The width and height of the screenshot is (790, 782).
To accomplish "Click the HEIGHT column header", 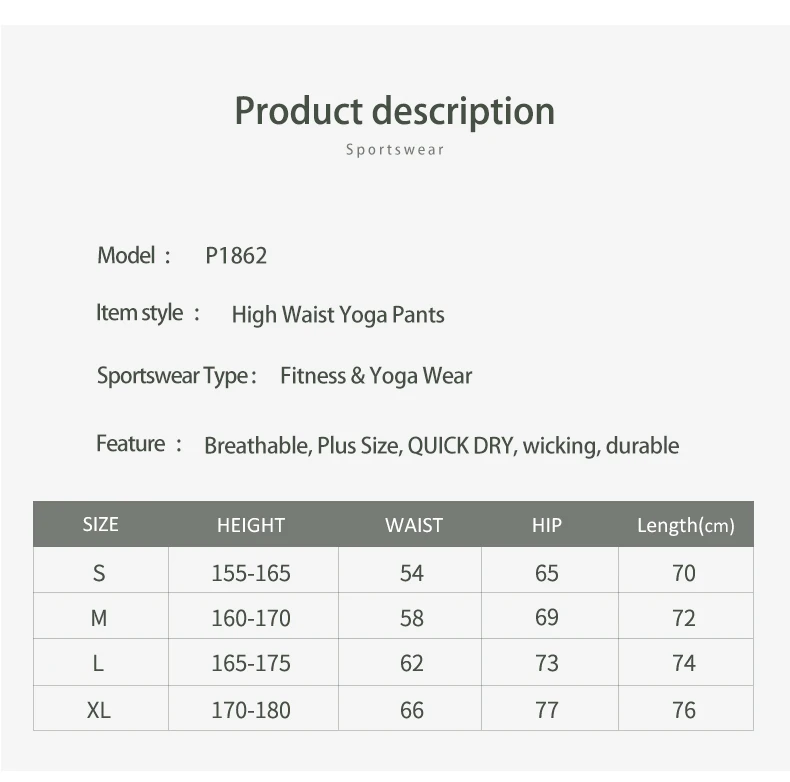I will [251, 525].
